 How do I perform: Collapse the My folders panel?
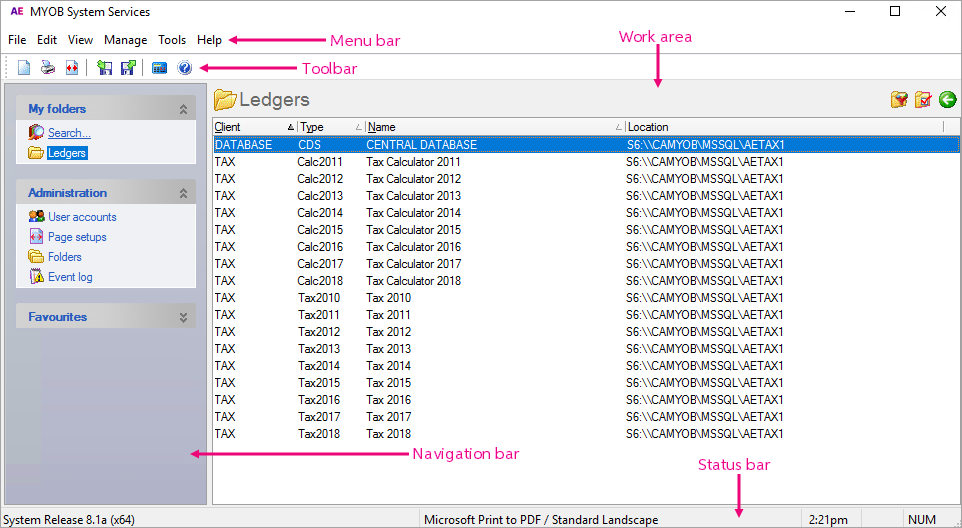[x=183, y=109]
